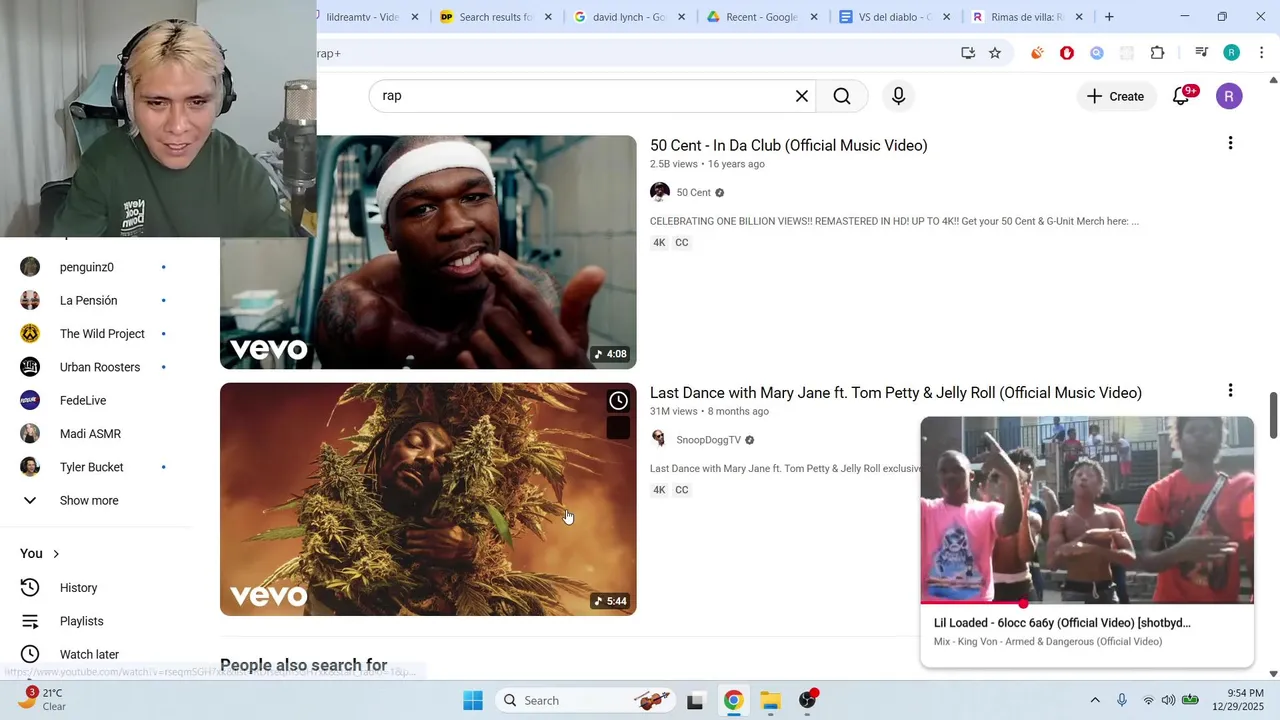Image resolution: width=1280 pixels, height=720 pixels.
Task: Bookmark this page with the star icon
Action: coord(995,53)
